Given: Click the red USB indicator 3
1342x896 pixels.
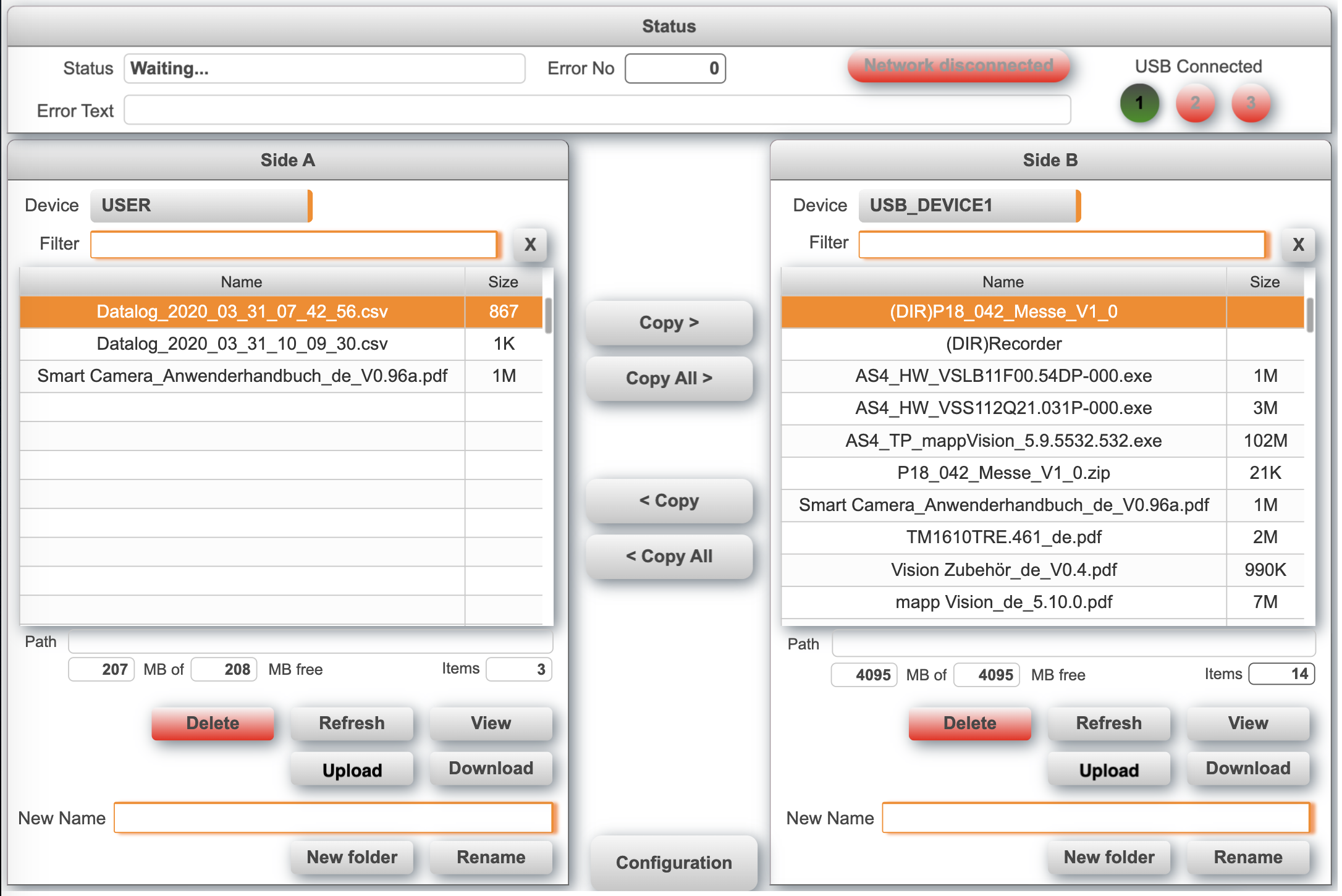Looking at the screenshot, I should [x=1251, y=103].
